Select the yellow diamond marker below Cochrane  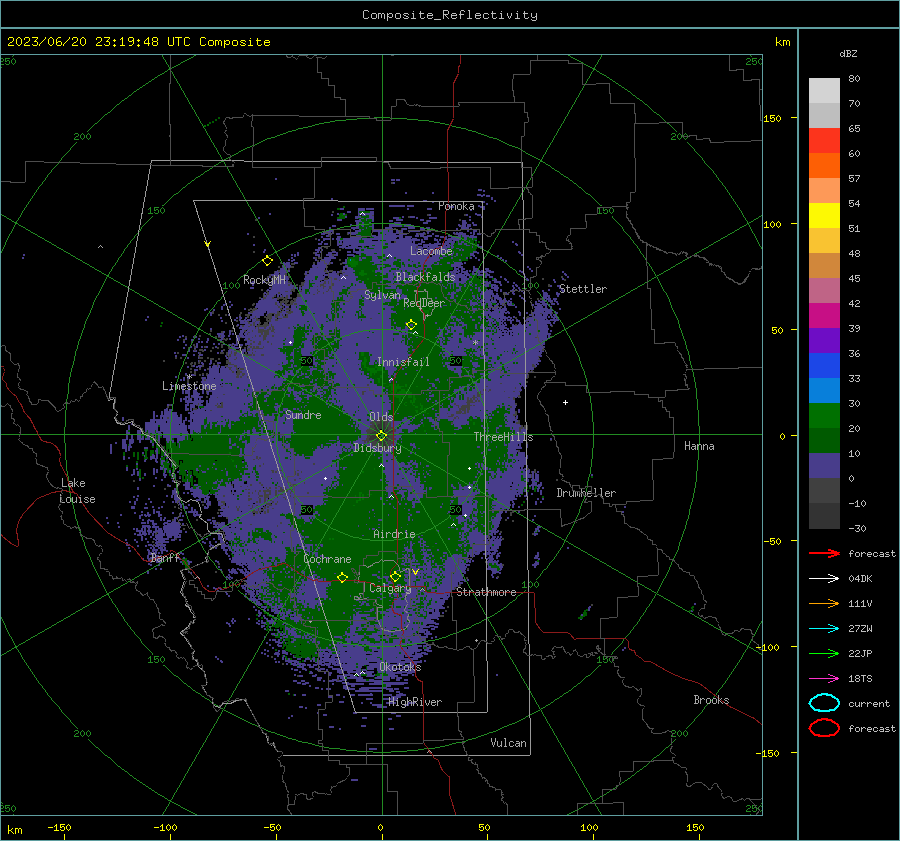(342, 577)
